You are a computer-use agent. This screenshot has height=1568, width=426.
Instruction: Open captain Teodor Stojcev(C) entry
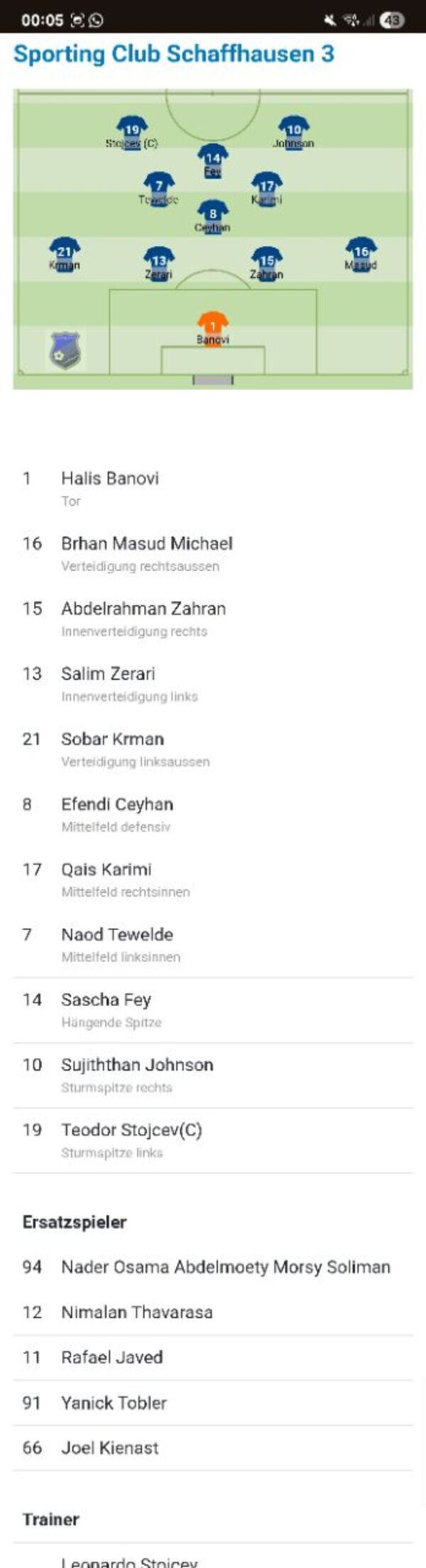pyautogui.click(x=213, y=1140)
